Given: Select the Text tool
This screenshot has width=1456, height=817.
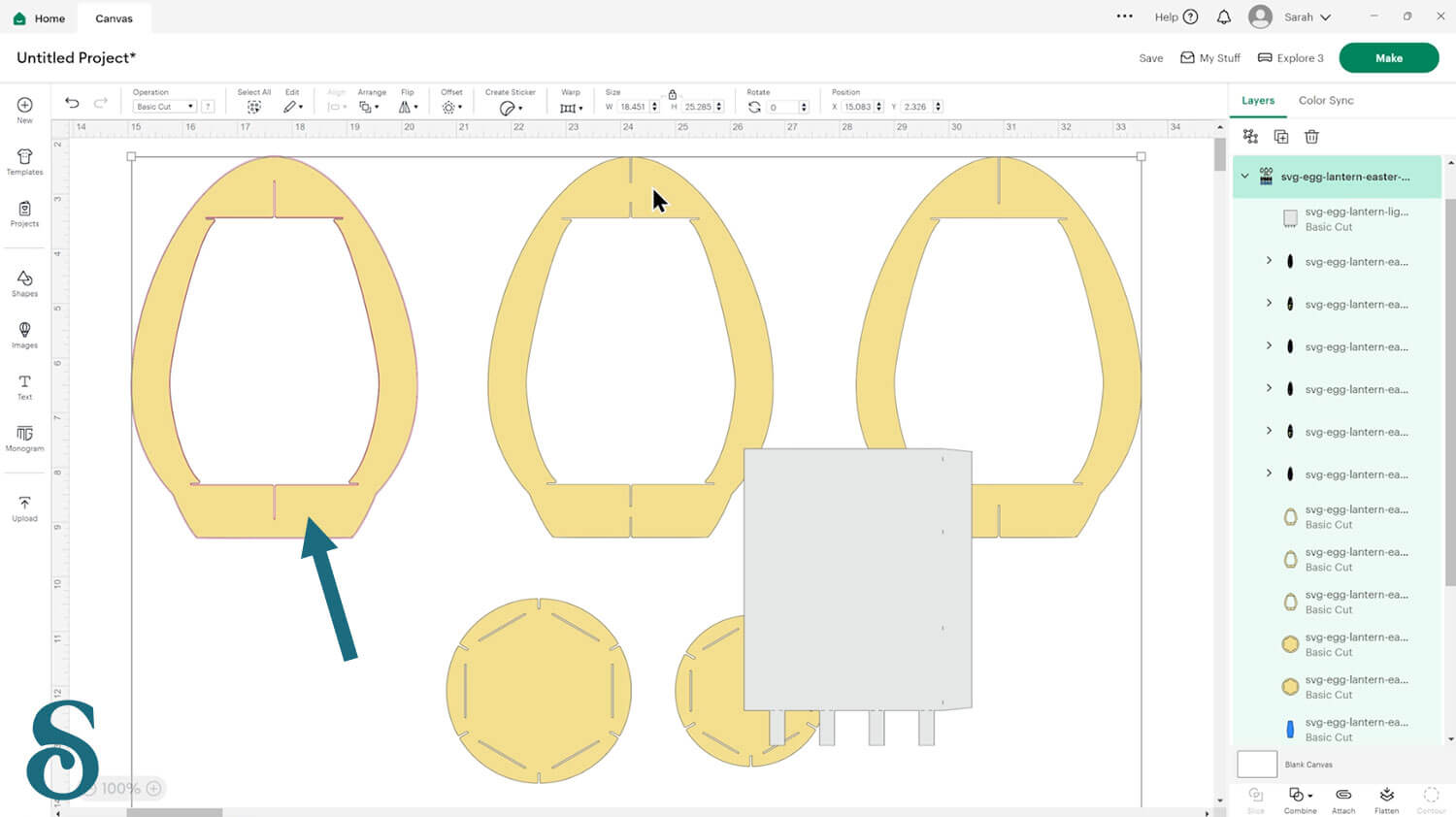Looking at the screenshot, I should [x=24, y=386].
